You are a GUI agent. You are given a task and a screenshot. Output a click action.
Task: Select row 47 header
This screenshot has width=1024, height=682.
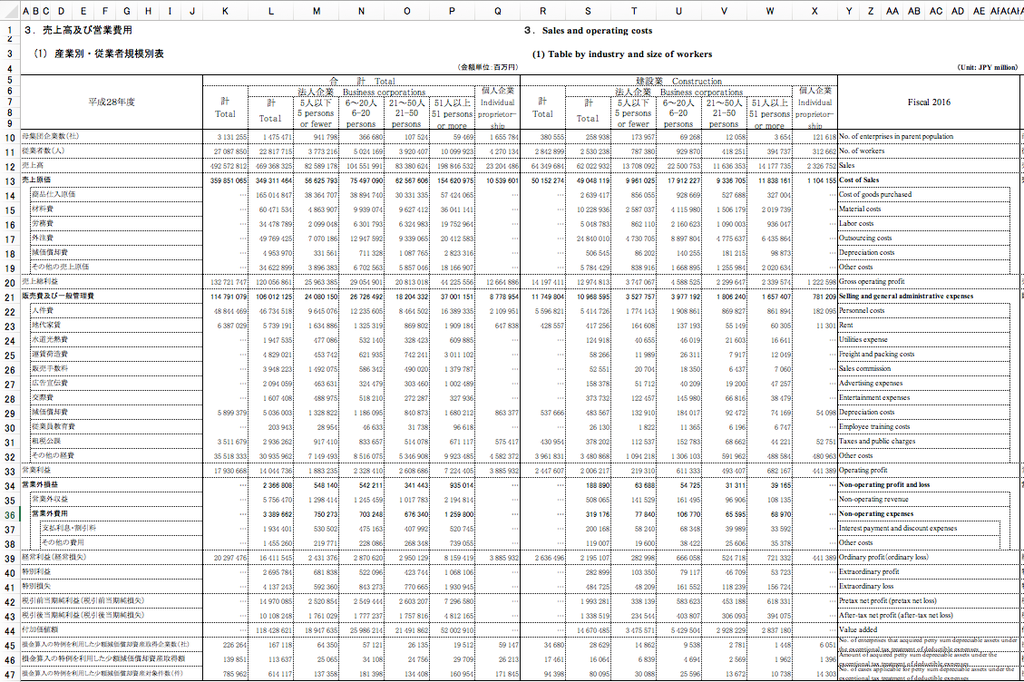tap(10, 674)
